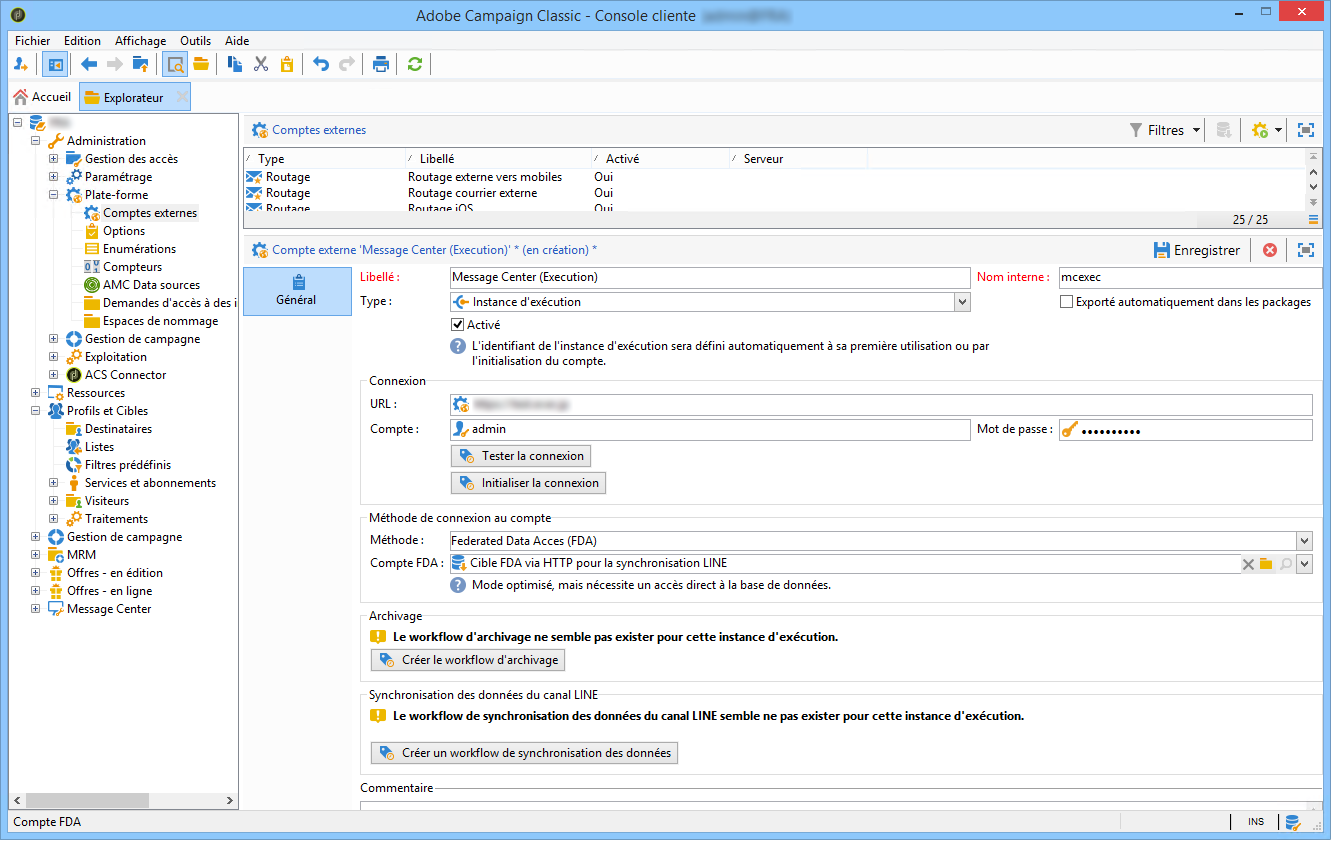Image resolution: width=1338 pixels, height=847 pixels.
Task: Click Tester la connexion button
Action: coord(521,456)
